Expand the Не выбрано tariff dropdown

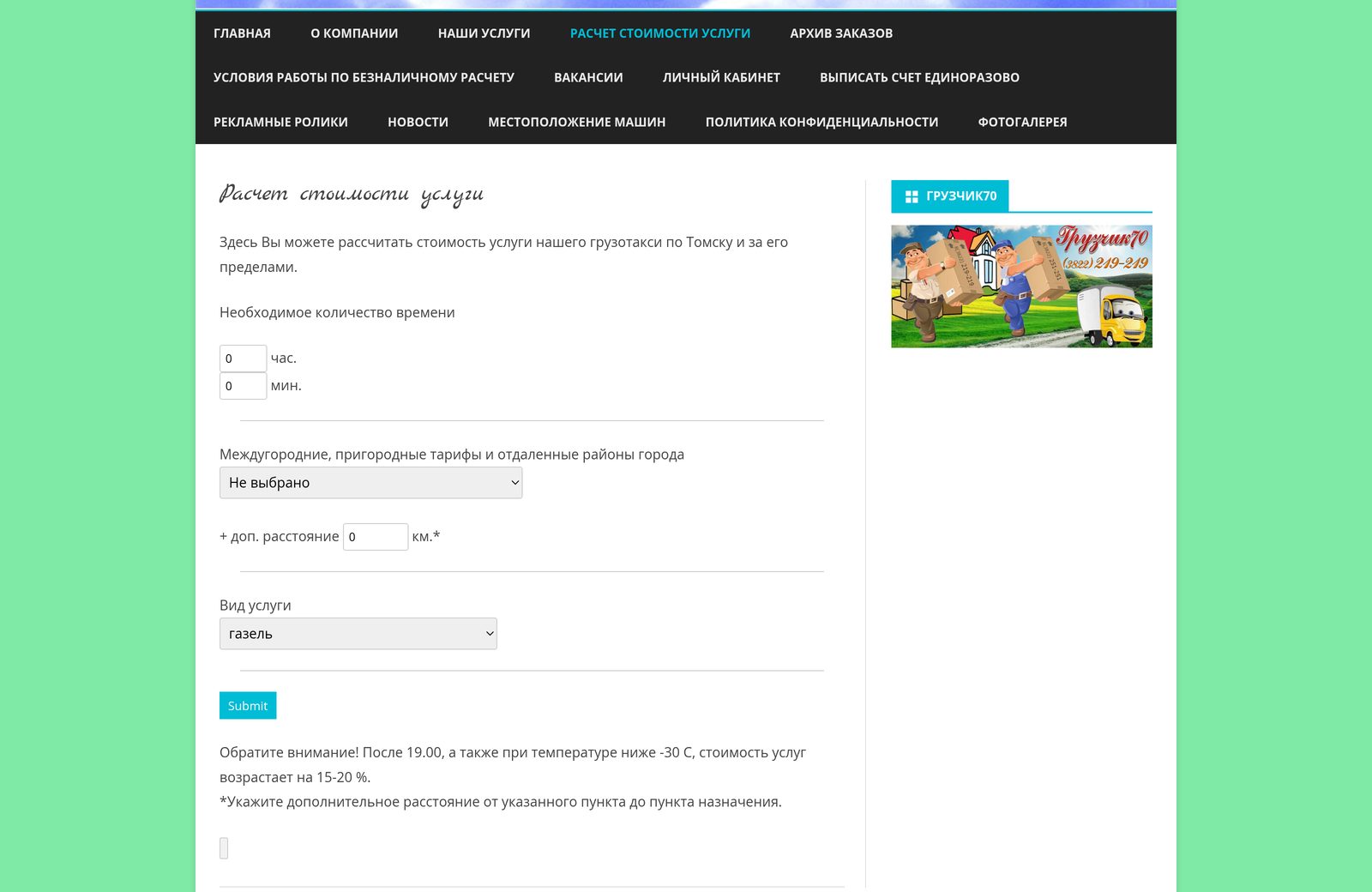pos(370,483)
